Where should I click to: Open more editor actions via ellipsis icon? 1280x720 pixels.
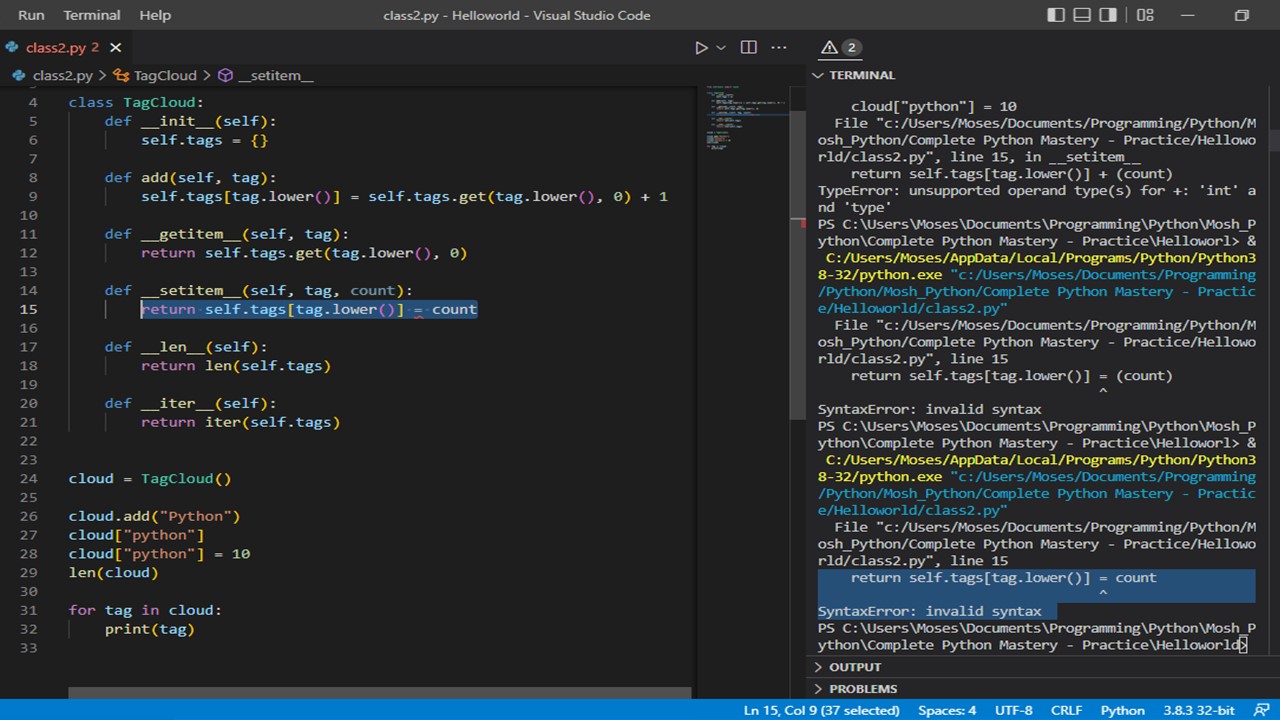click(x=779, y=47)
